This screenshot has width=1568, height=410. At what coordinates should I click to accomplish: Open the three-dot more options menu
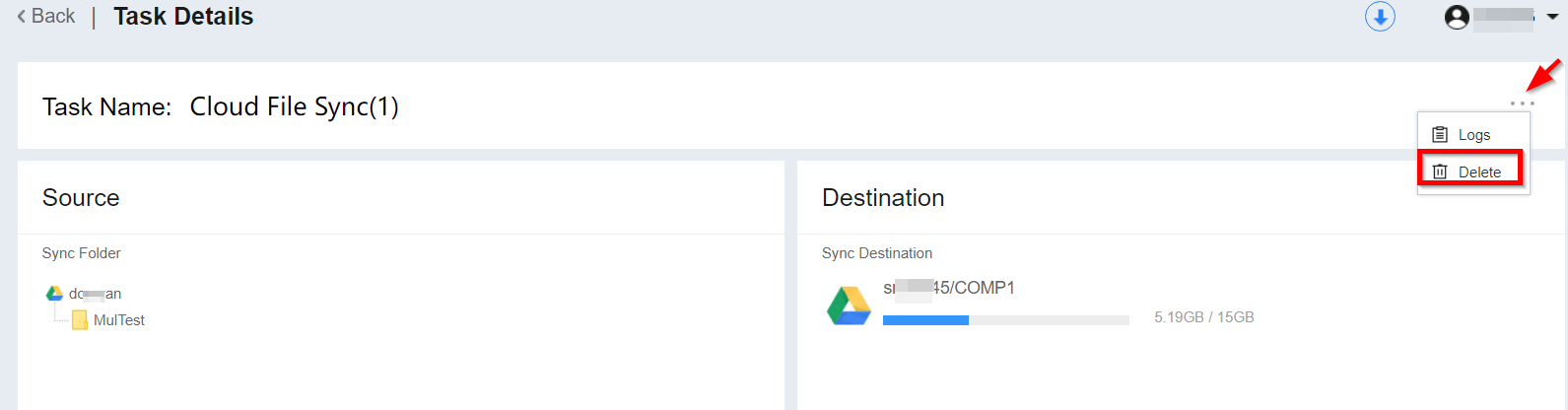1522,103
